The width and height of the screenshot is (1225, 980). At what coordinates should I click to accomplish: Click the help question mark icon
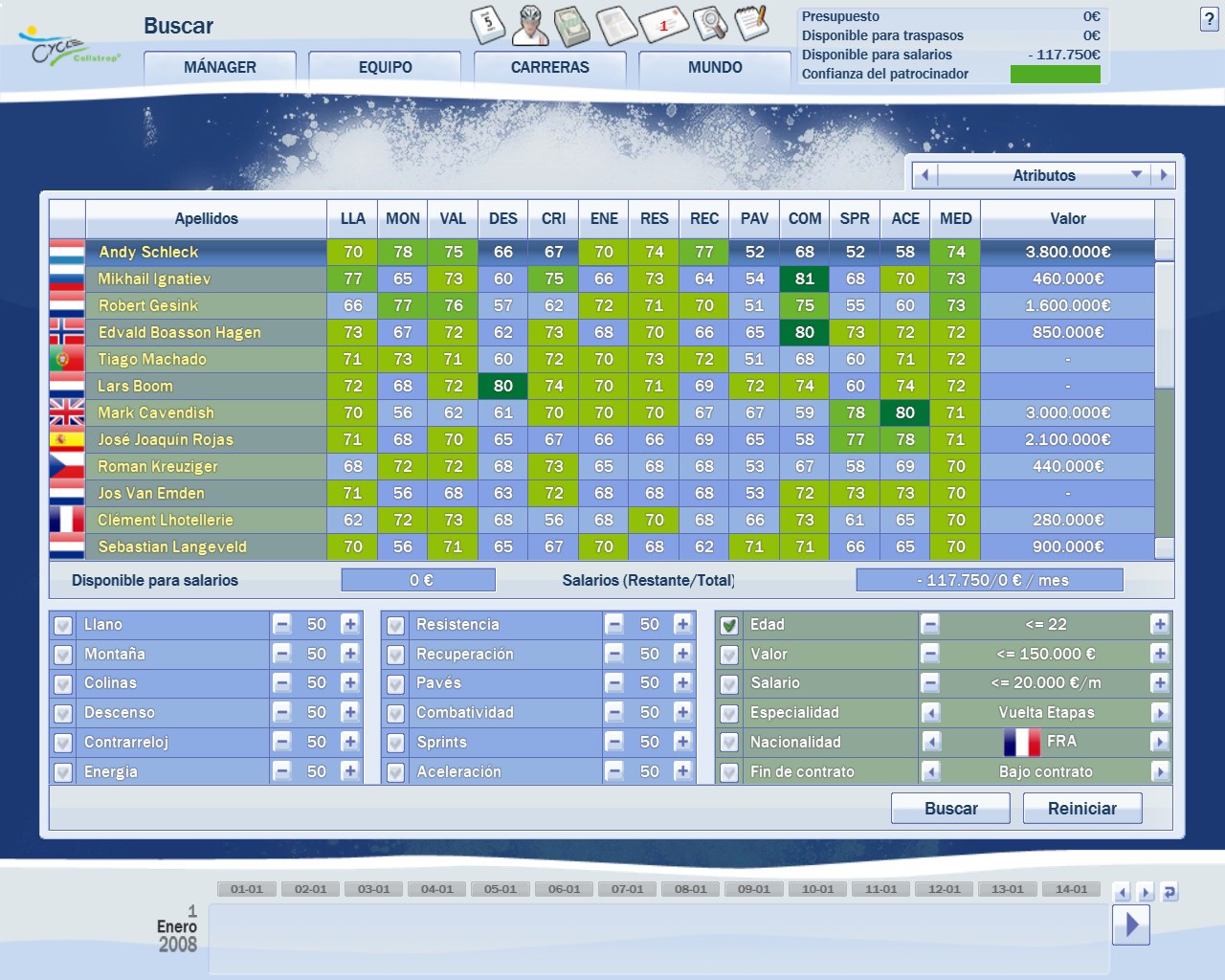coord(1209,19)
